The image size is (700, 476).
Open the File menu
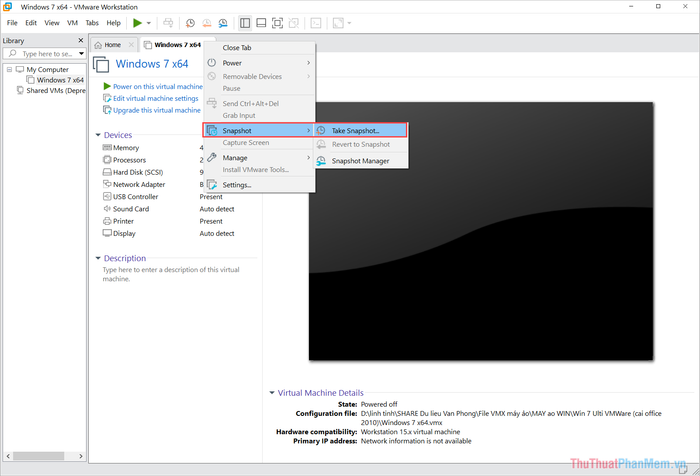point(12,23)
